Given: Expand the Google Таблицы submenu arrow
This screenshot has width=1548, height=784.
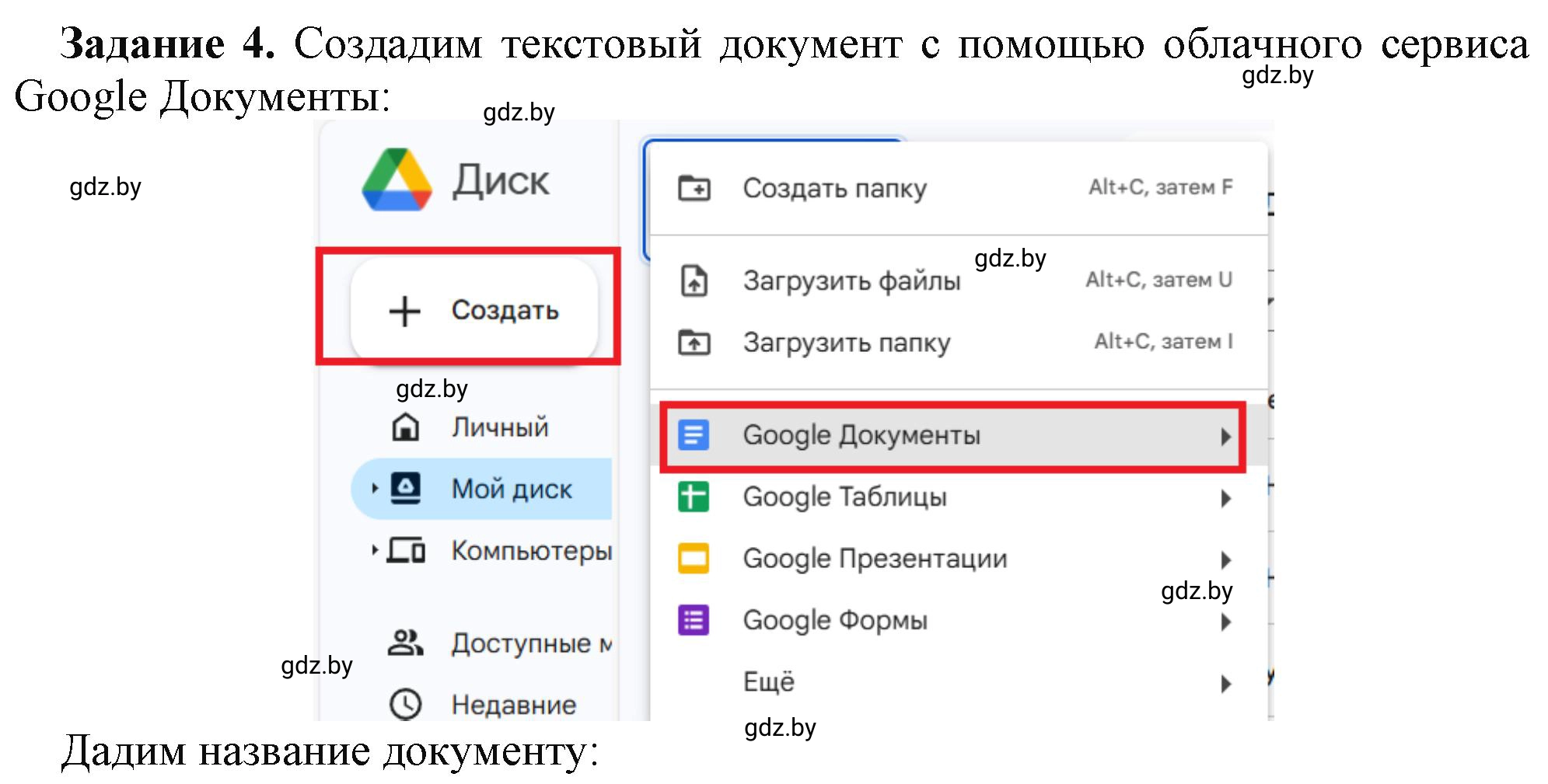Looking at the screenshot, I should click(1226, 498).
